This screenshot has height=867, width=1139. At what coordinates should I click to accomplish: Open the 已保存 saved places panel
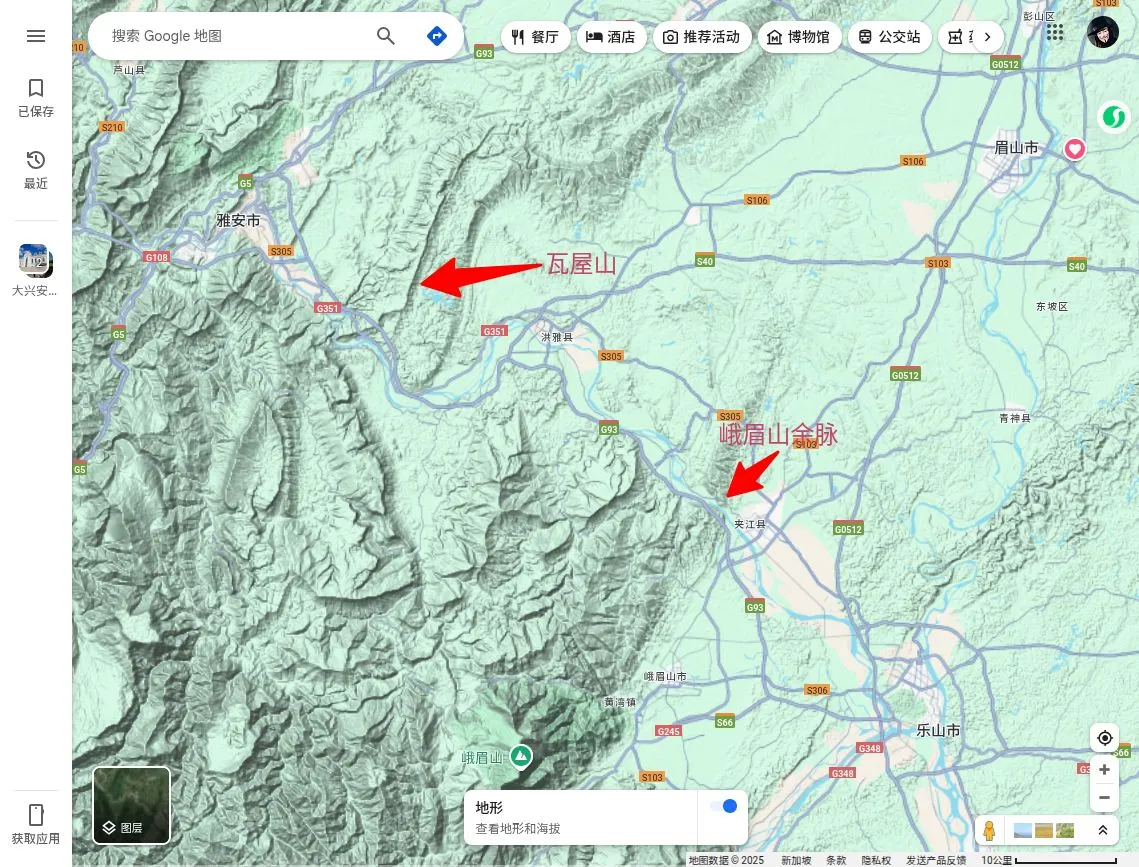point(36,98)
